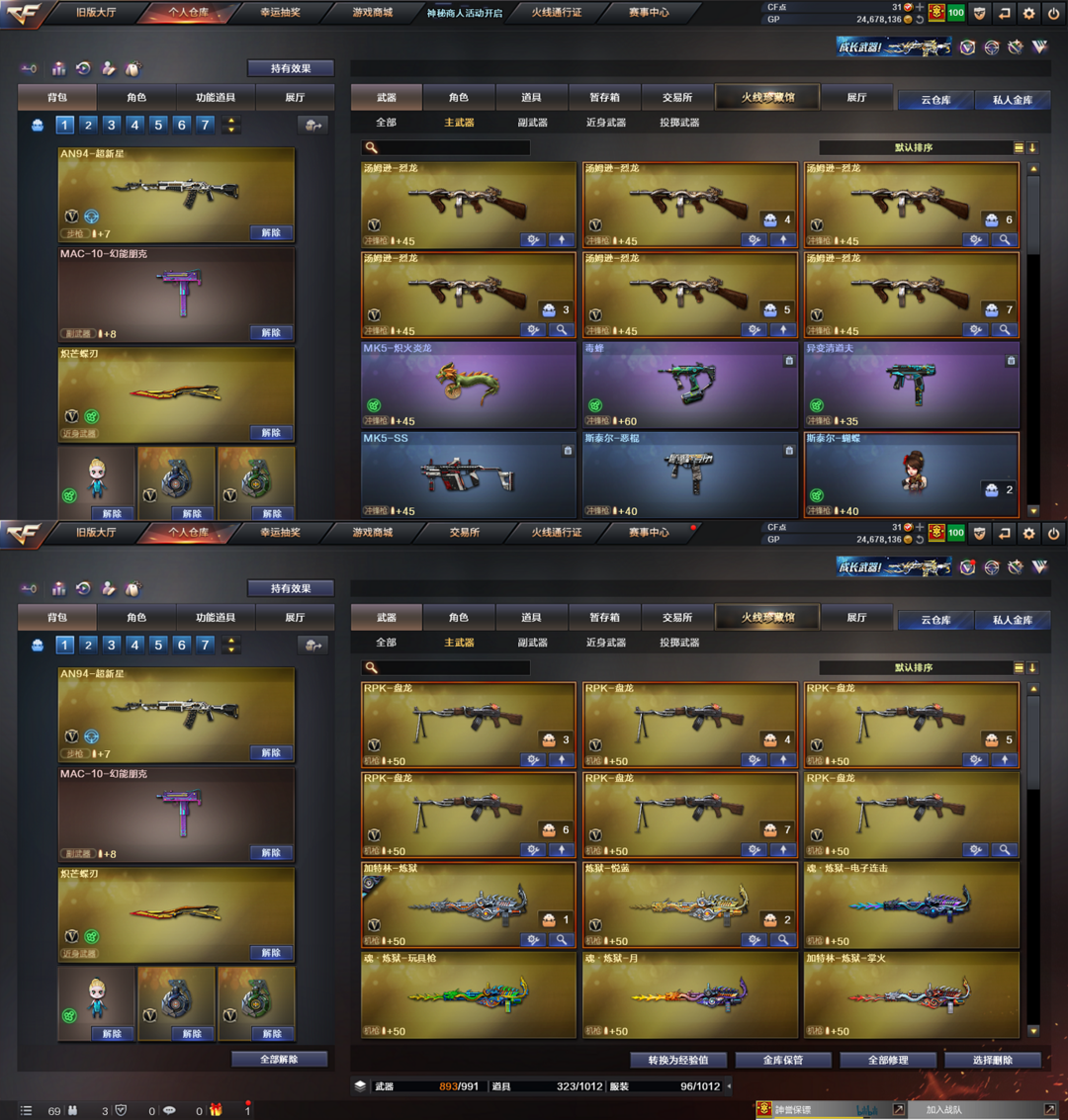Click the V badge on 加特林-炼狱 bag 1 card
The width and height of the screenshot is (1068, 1120).
point(374,925)
